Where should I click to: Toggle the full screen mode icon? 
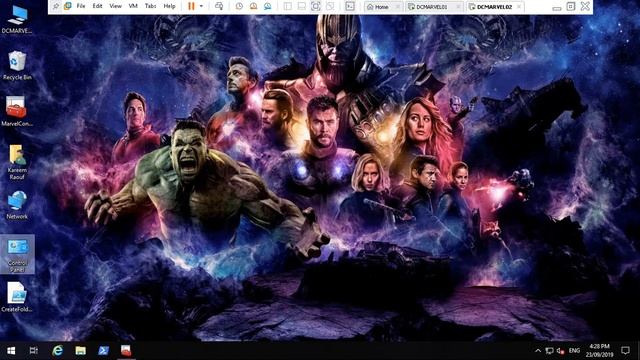coord(316,7)
